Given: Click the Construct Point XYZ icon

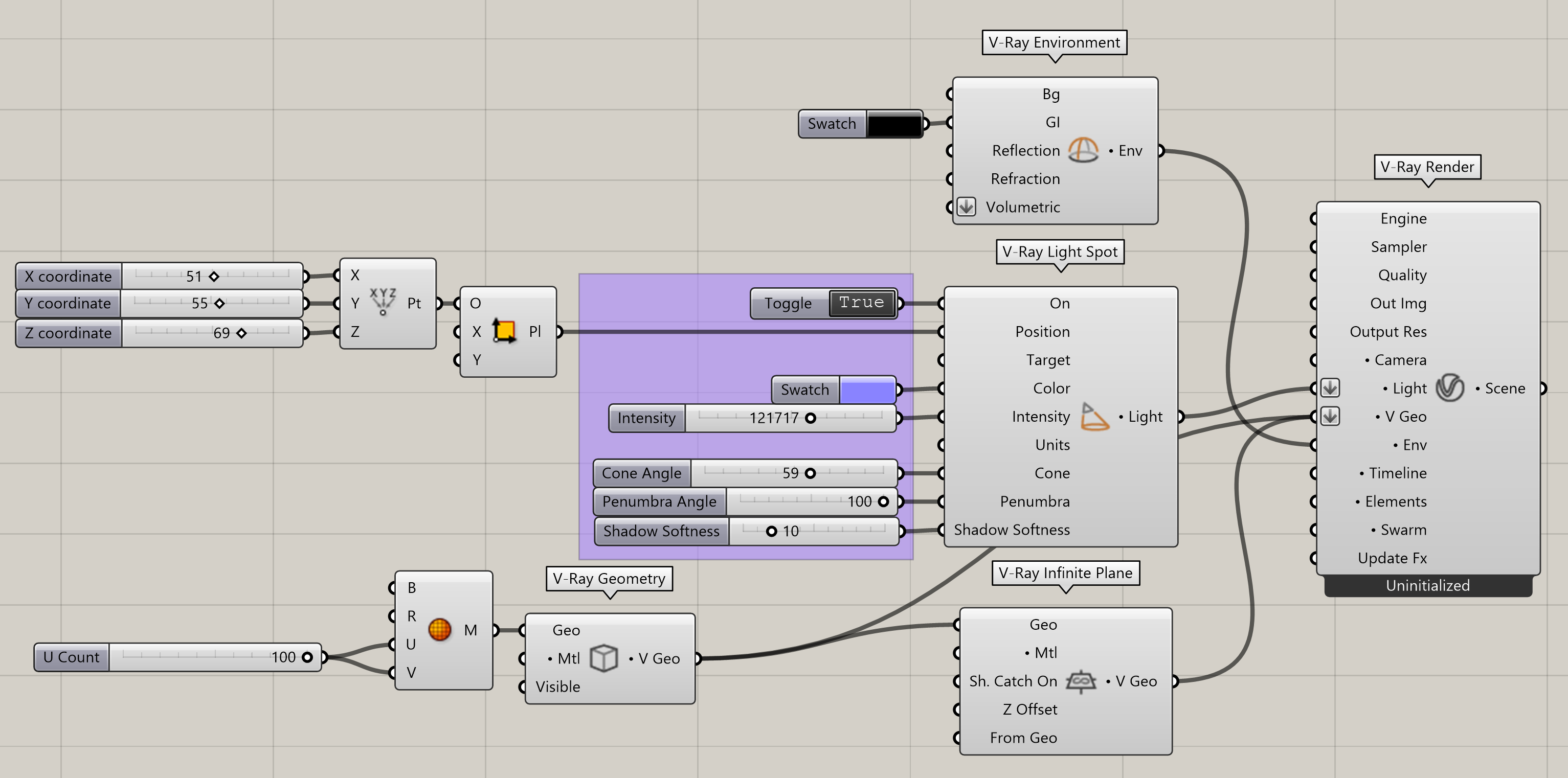Looking at the screenshot, I should click(x=383, y=302).
